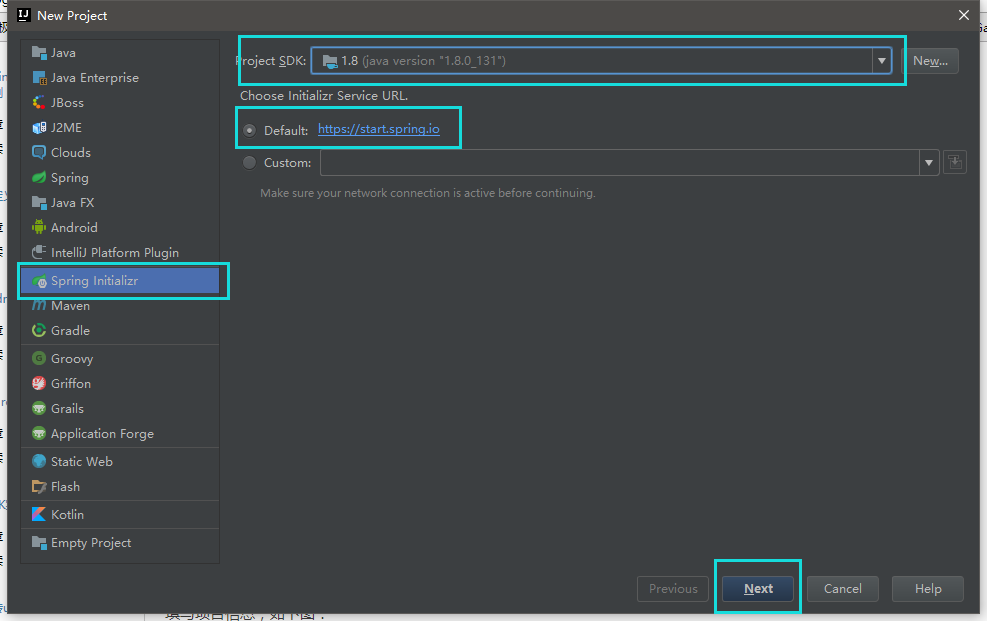Select Application Forge label in project list
The height and width of the screenshot is (621, 987).
coord(102,434)
